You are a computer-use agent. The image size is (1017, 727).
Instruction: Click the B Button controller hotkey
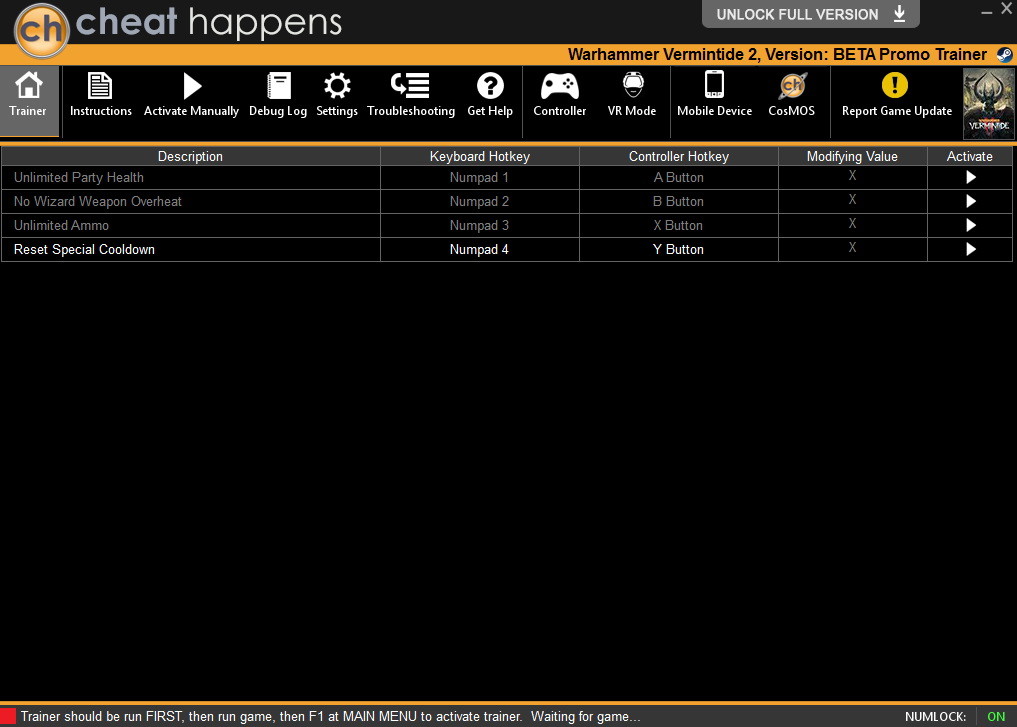678,202
